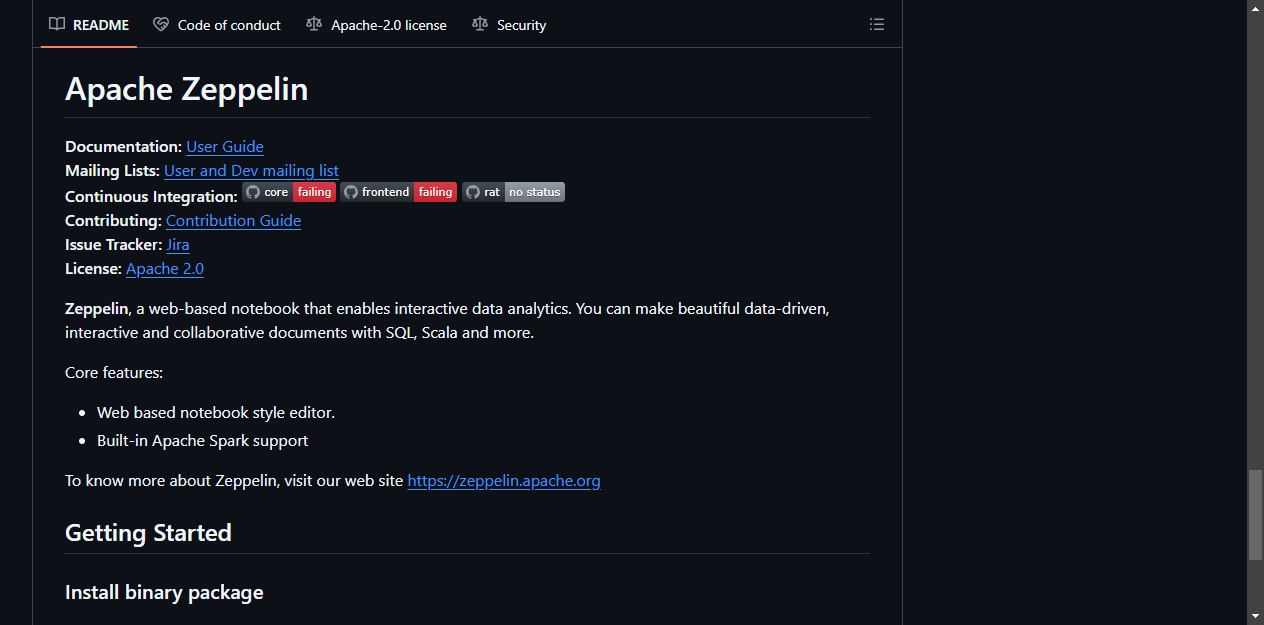Screen dimensions: 1264x625
Task: Click the Apache Zeppelin heading
Action: tap(186, 89)
